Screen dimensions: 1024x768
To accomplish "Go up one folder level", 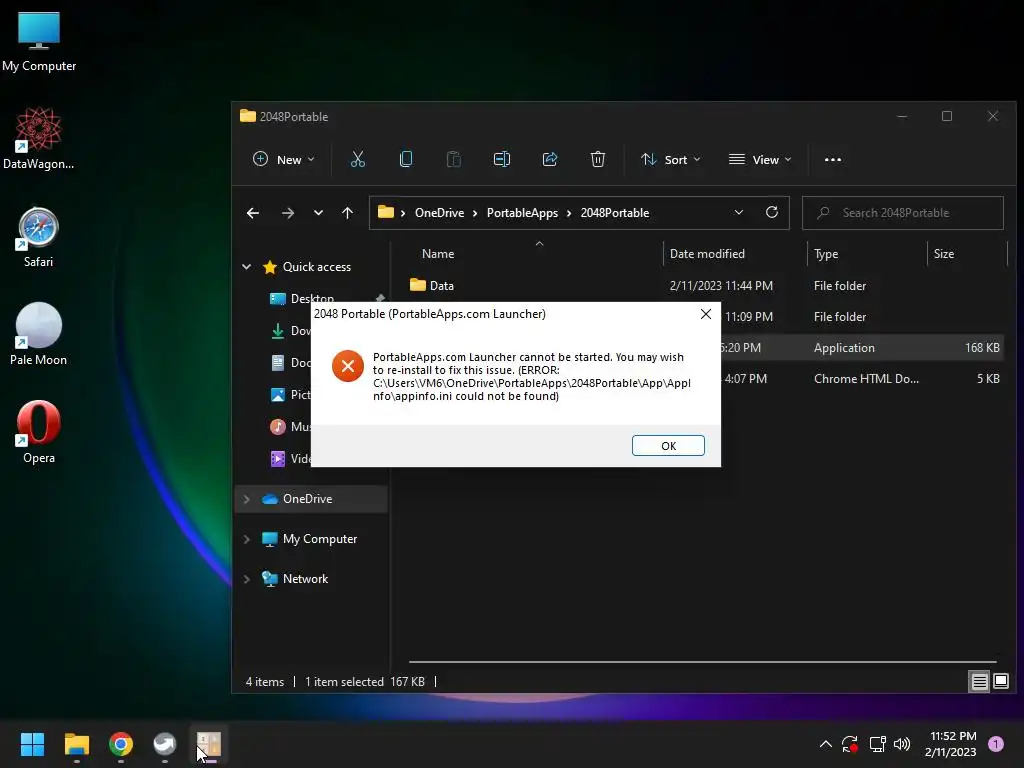I will 347,213.
